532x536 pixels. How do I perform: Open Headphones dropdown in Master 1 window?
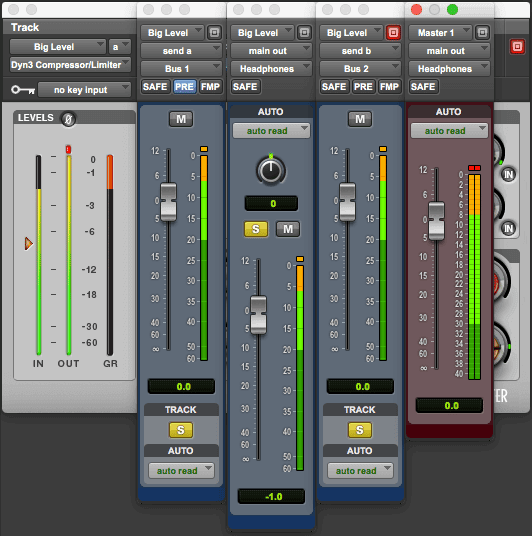[x=449, y=69]
